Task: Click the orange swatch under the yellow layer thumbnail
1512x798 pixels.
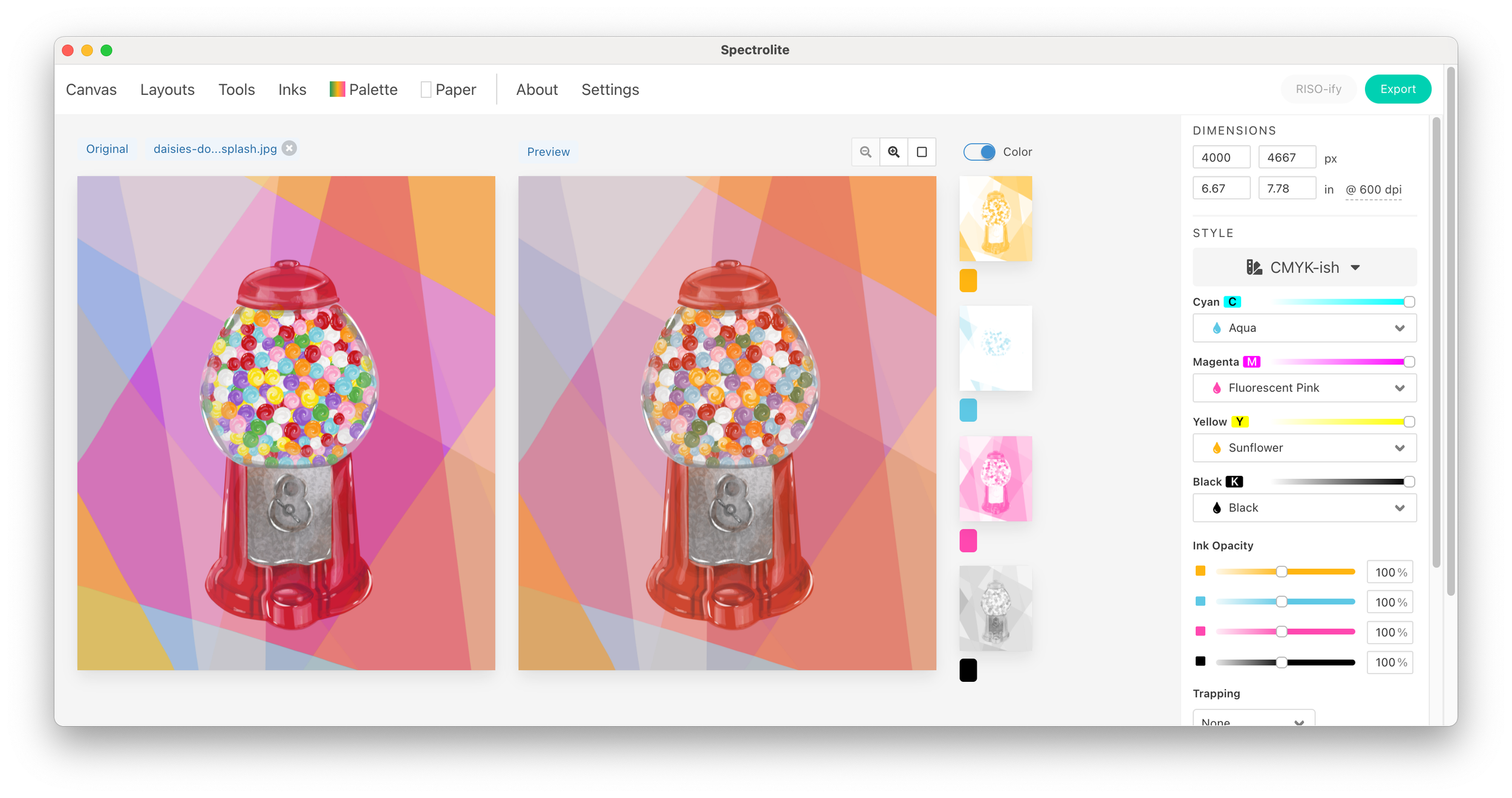Action: (968, 281)
